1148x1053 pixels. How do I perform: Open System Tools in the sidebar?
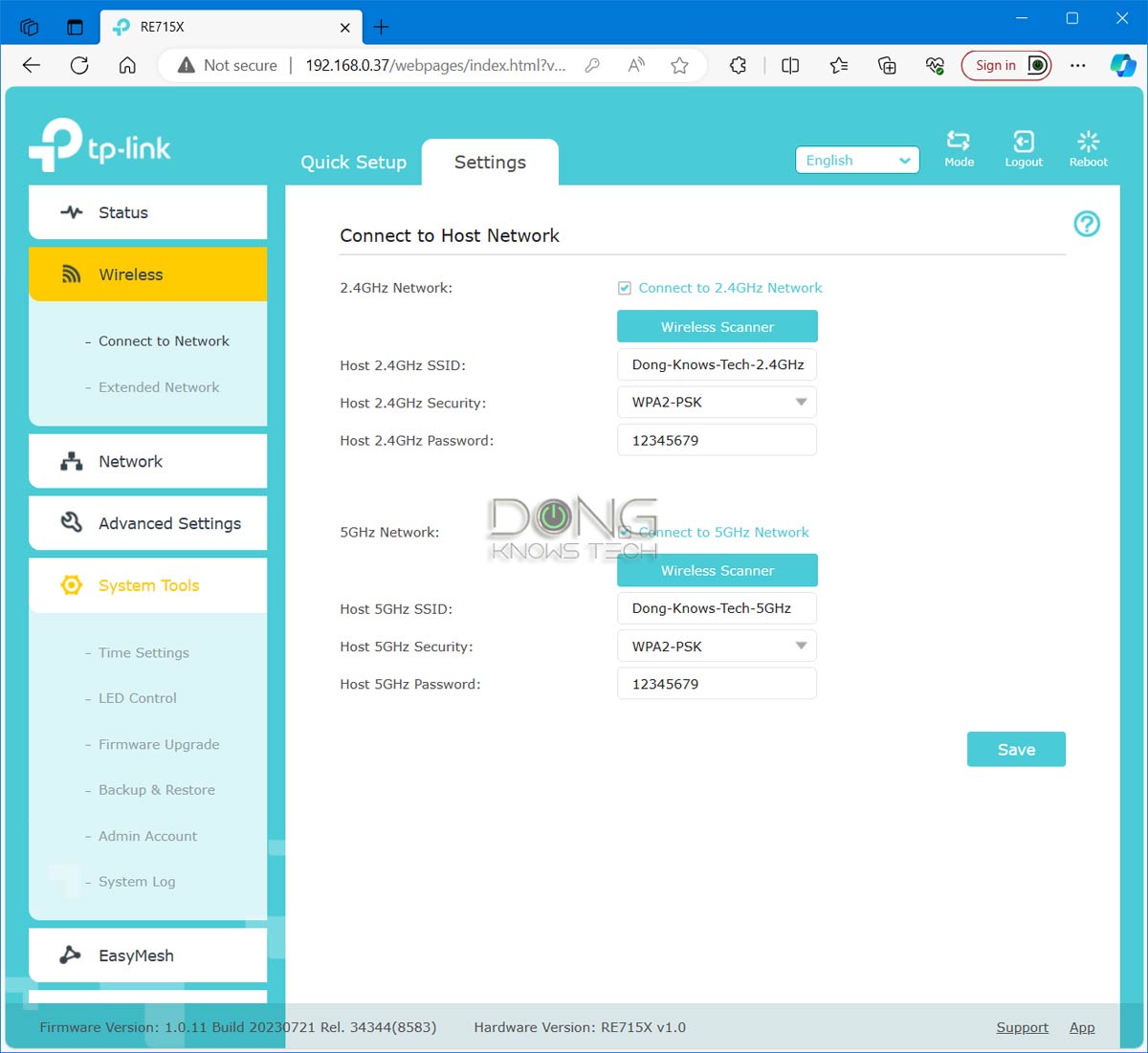pos(147,585)
